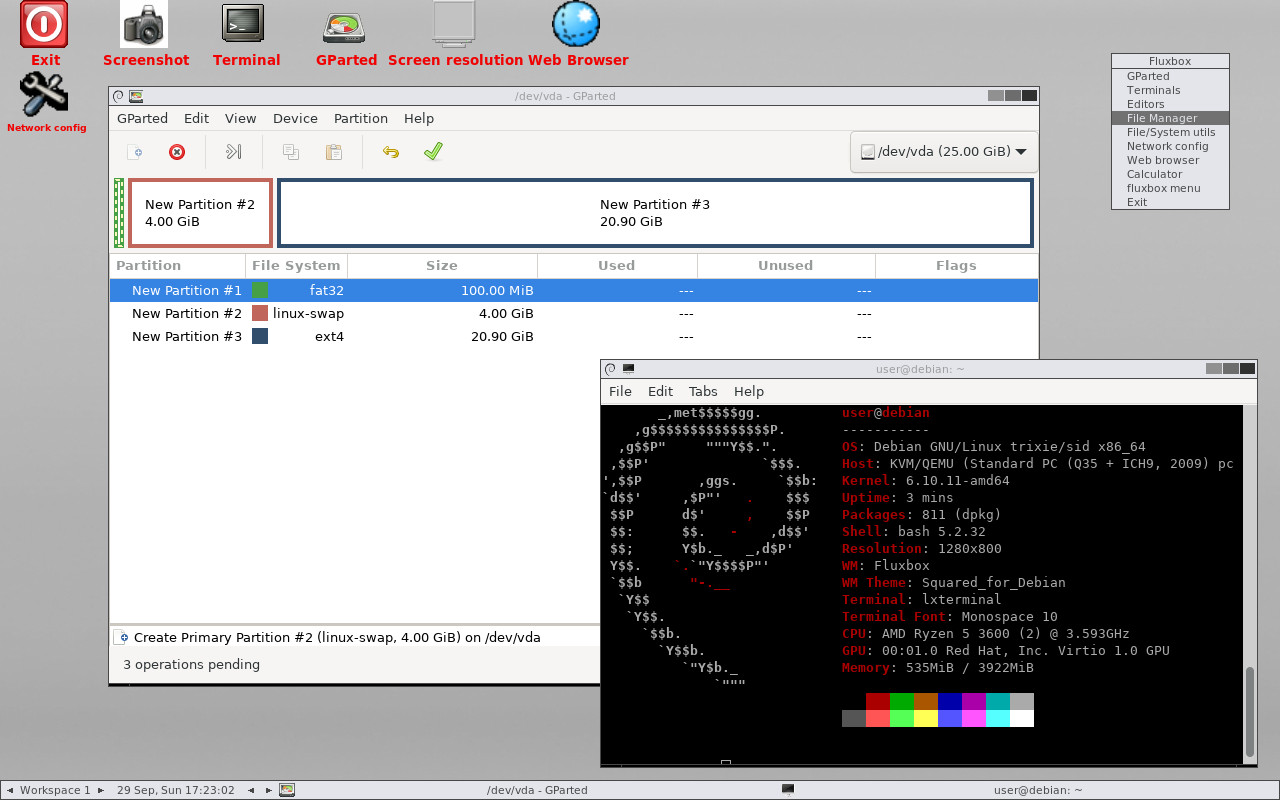
Task: Open Terminals in the Fluxbox menu
Action: pyautogui.click(x=1170, y=90)
